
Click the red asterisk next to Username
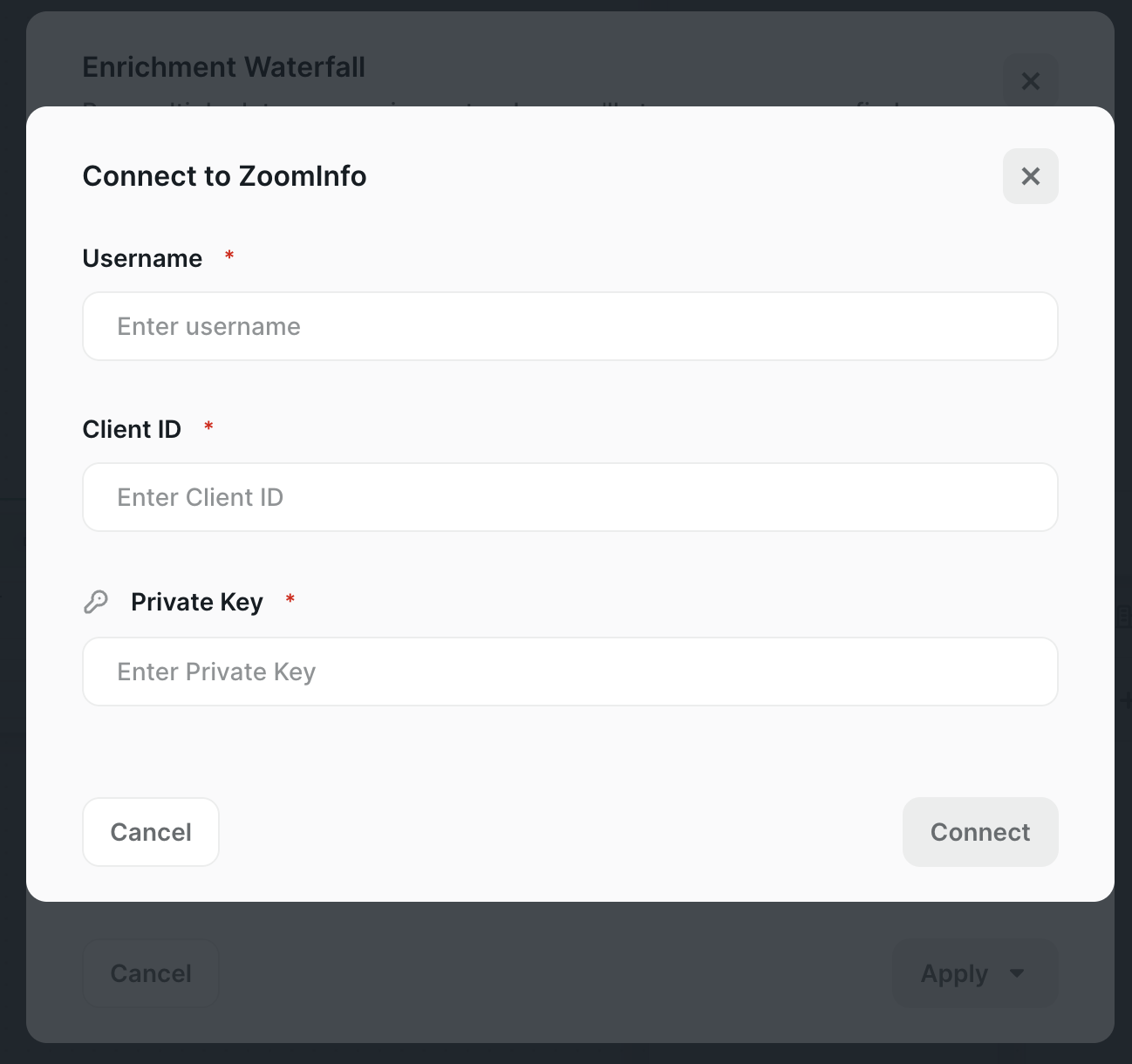(229, 256)
